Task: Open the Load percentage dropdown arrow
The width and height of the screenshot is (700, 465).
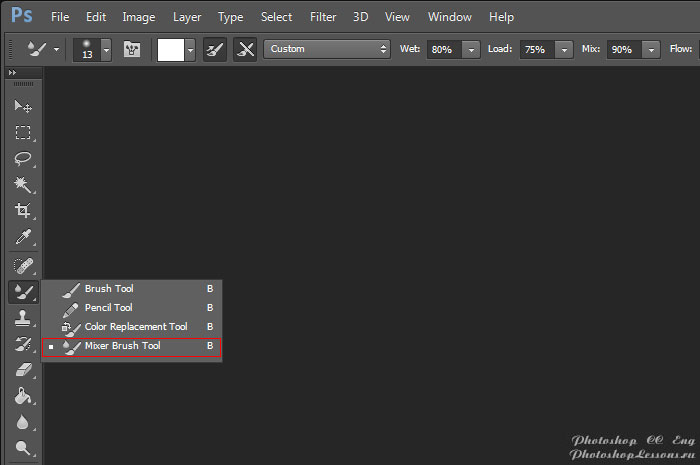Action: click(564, 50)
